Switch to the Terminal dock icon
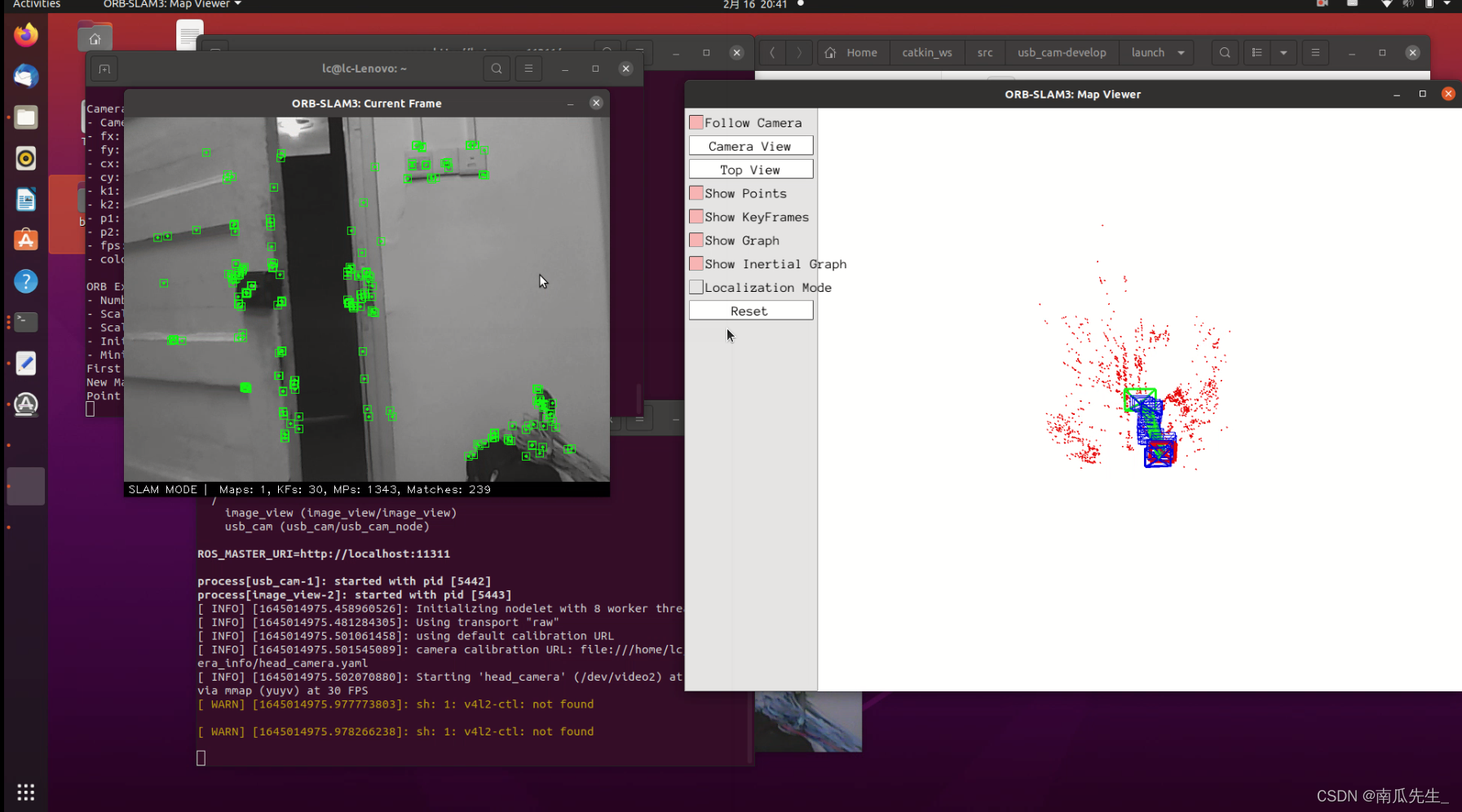This screenshot has height=812, width=1462. 26,322
